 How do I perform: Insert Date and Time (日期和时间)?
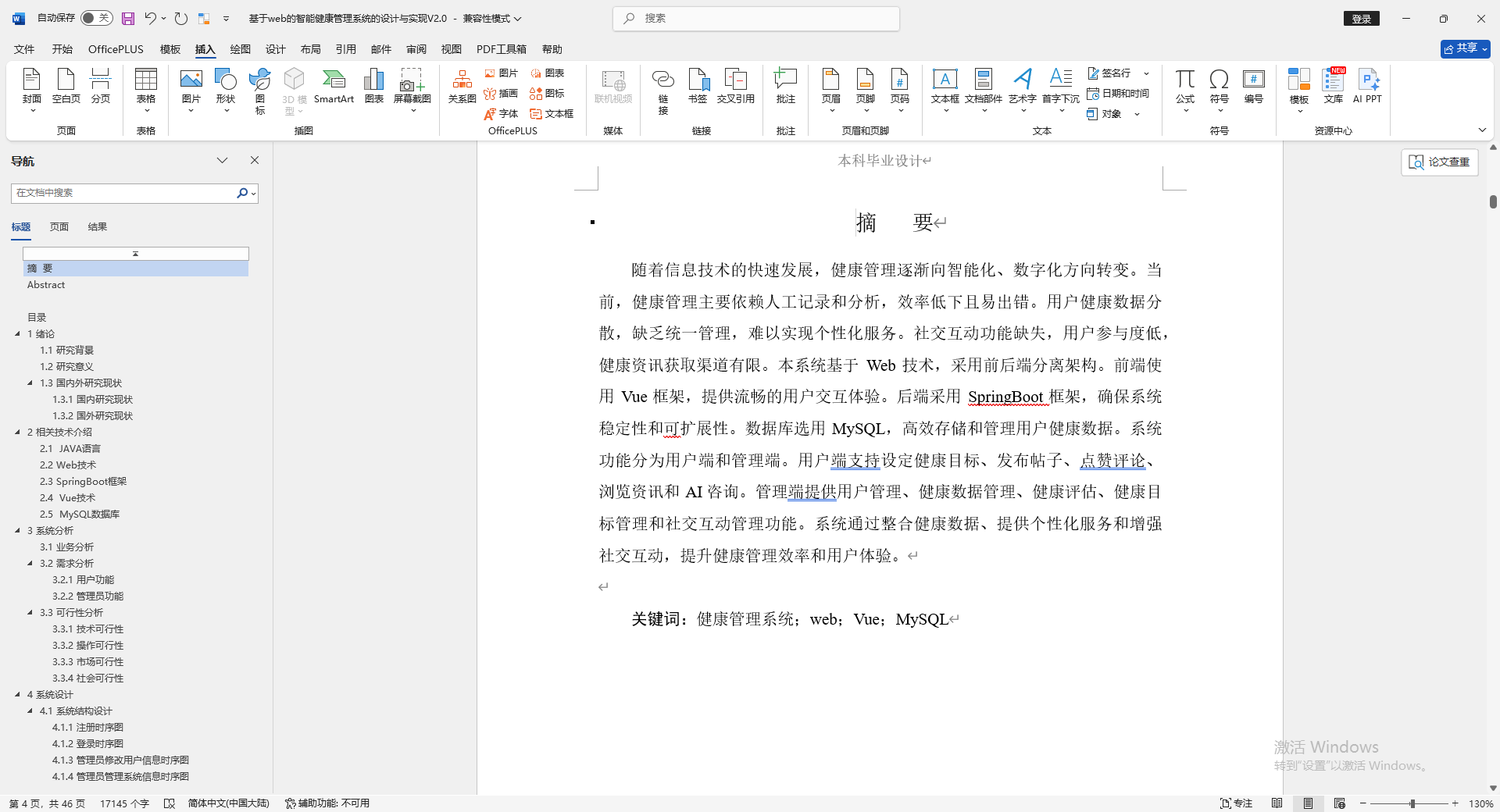[x=1118, y=94]
